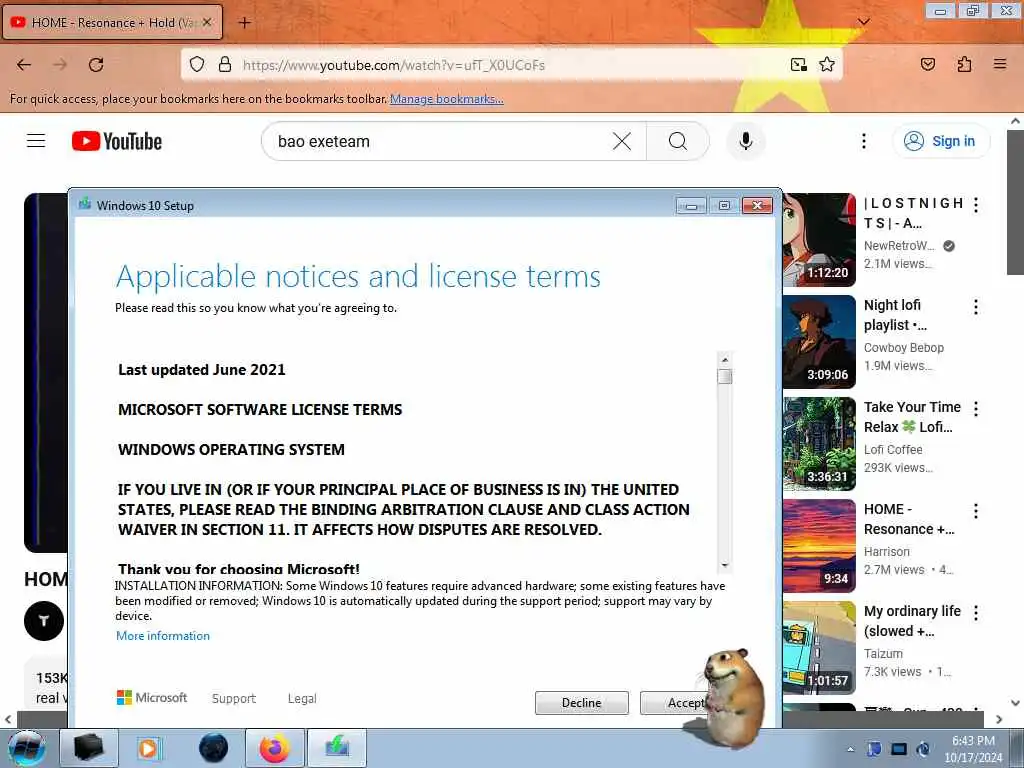This screenshot has width=1024, height=768.
Task: Click the license terms scrollbar thumb
Action: (724, 377)
